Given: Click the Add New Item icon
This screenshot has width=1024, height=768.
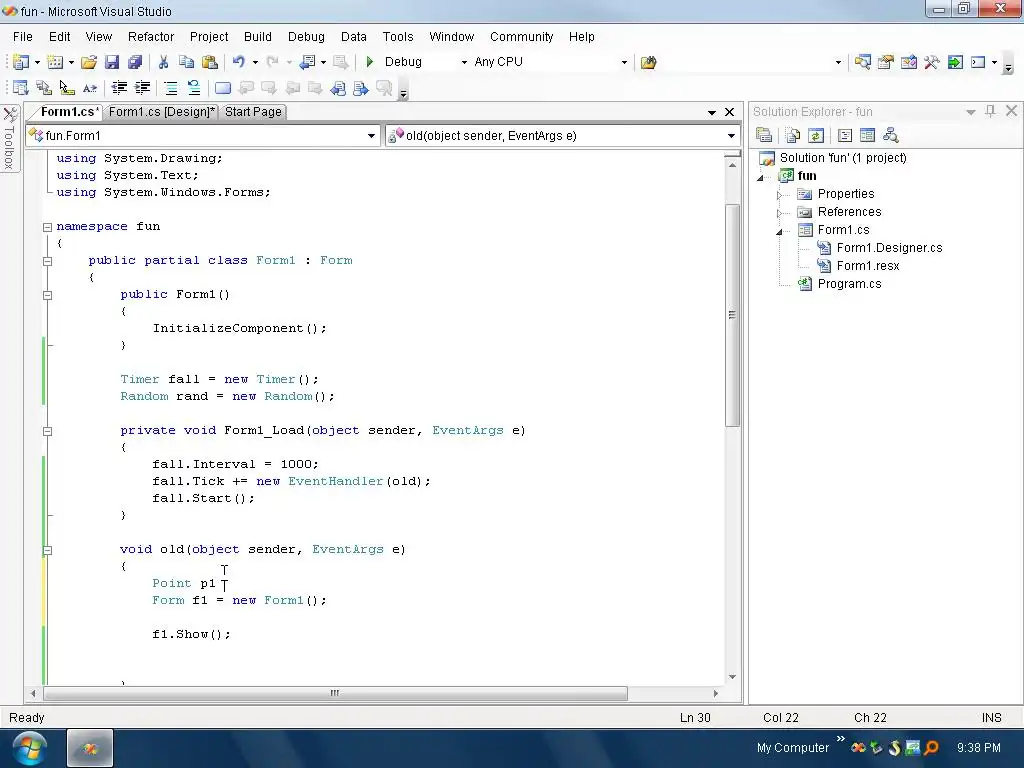Looking at the screenshot, I should point(56,62).
